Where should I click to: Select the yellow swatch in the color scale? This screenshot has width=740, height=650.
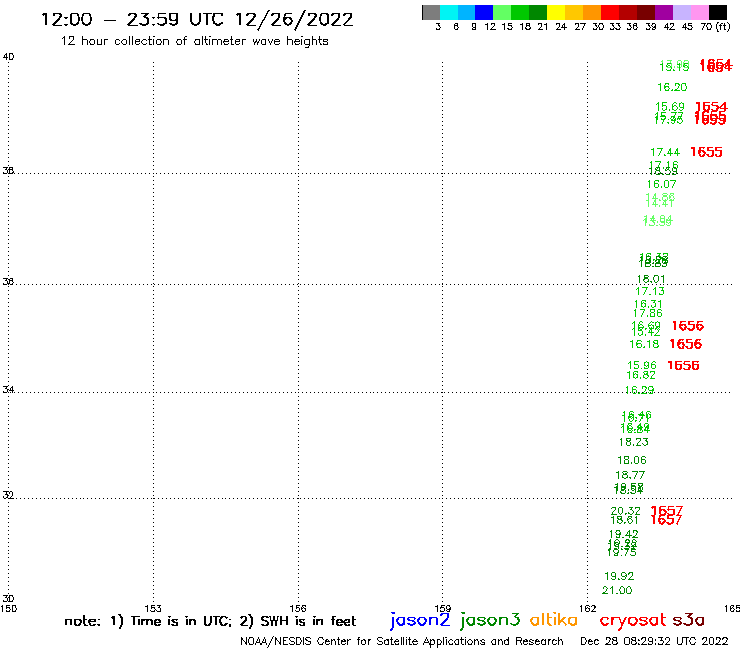pyautogui.click(x=556, y=12)
